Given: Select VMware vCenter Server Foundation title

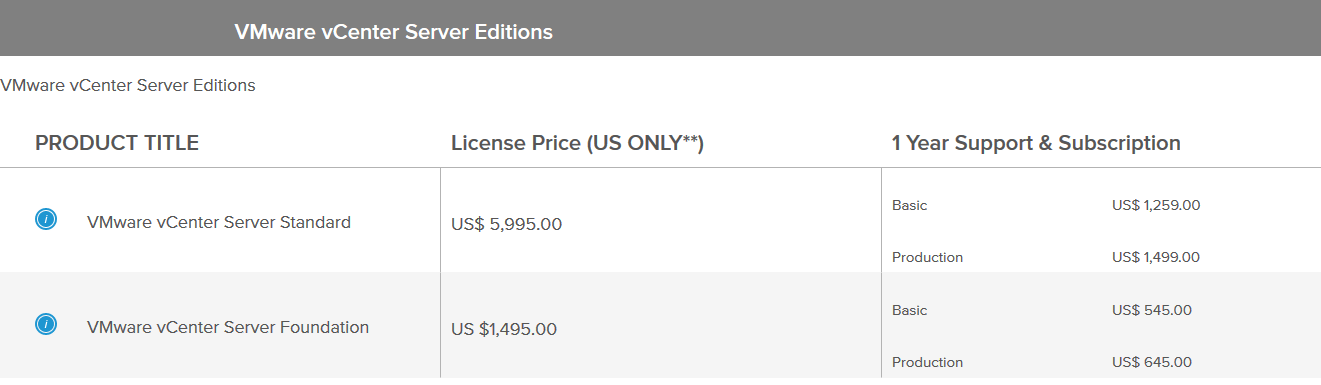Looking at the screenshot, I should (x=228, y=327).
